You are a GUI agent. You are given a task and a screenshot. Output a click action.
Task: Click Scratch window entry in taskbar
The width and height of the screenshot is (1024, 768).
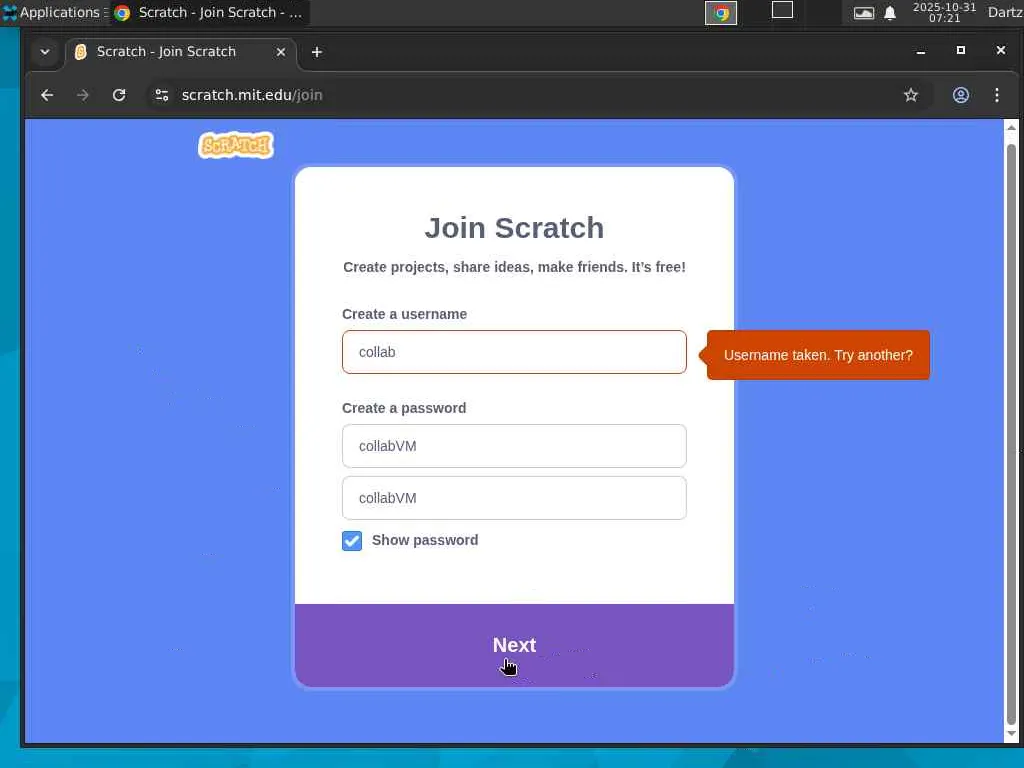[209, 12]
